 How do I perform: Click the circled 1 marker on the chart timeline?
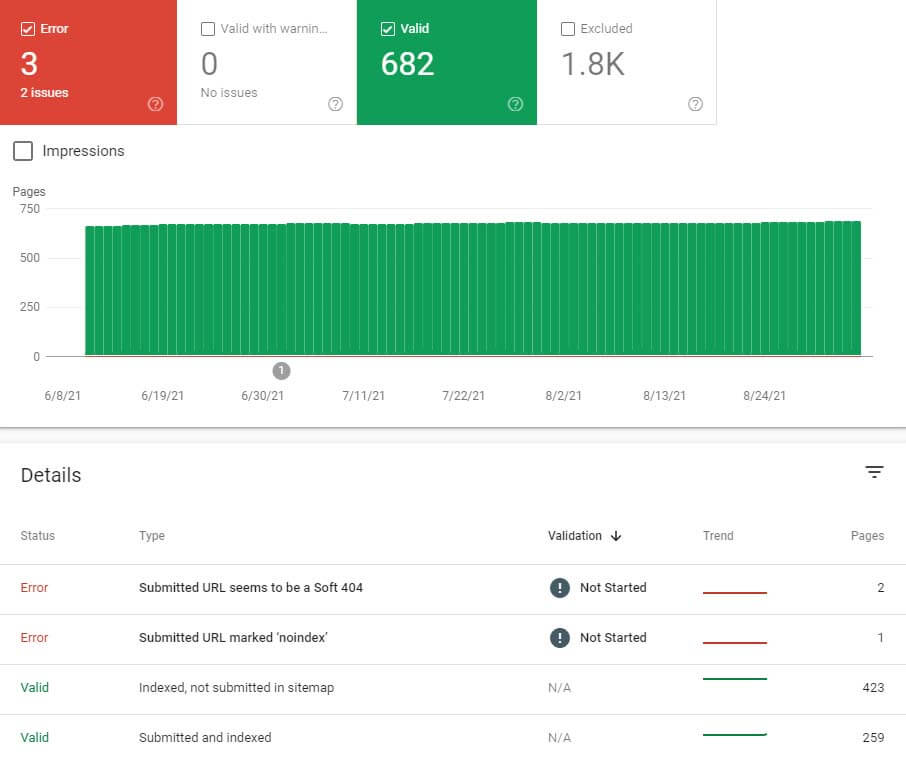[281, 370]
